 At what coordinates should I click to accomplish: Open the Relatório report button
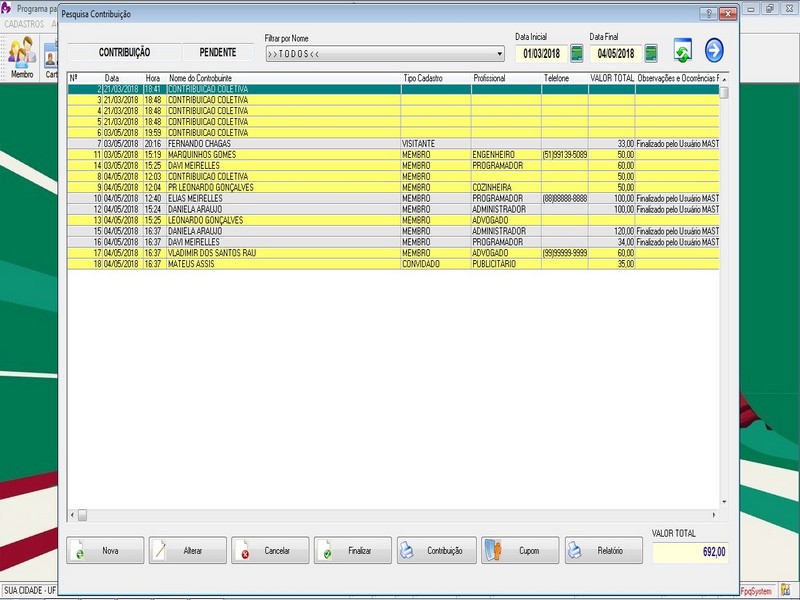(601, 551)
